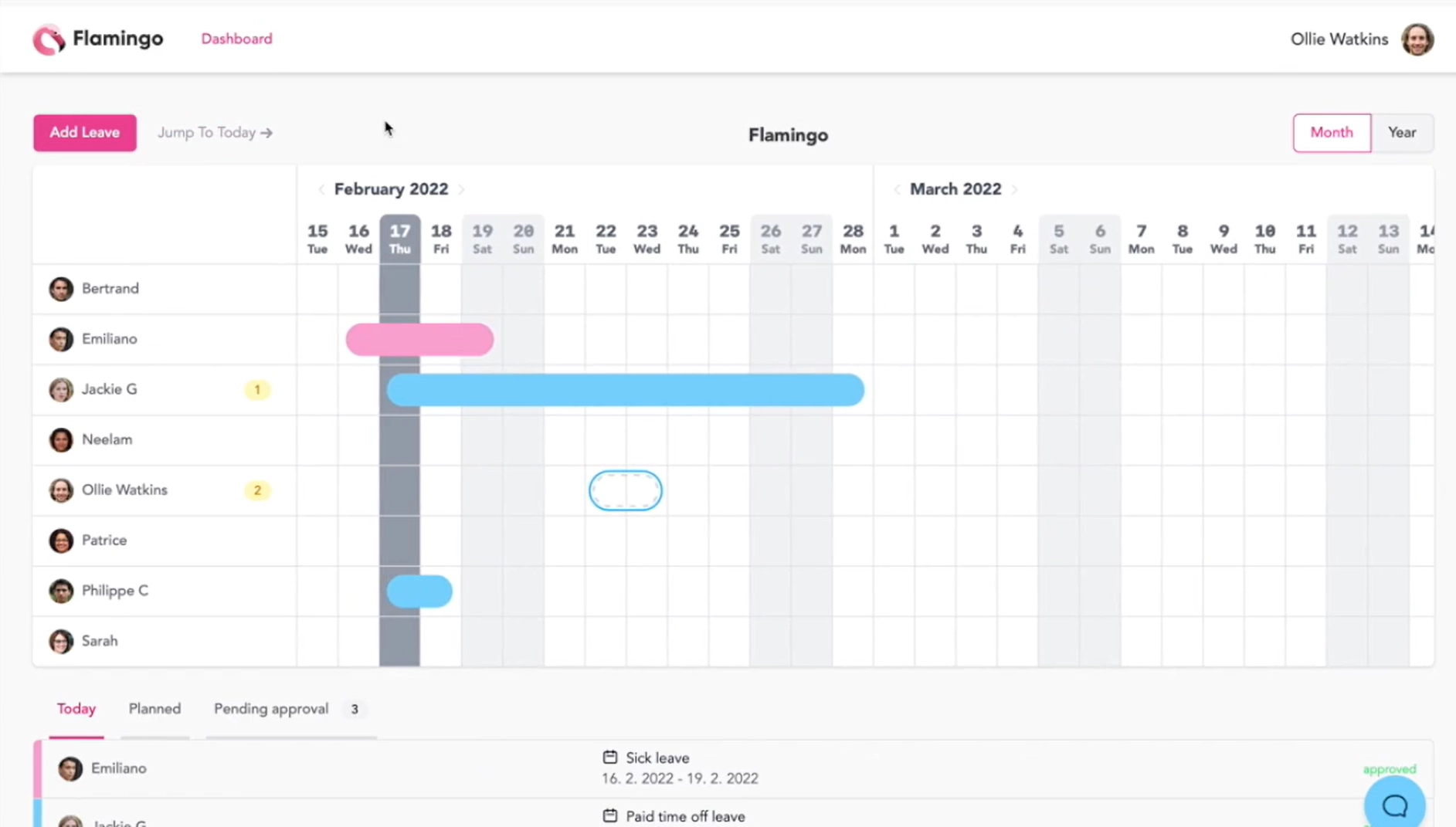Click Jackie G's long blue leave bar

click(625, 390)
